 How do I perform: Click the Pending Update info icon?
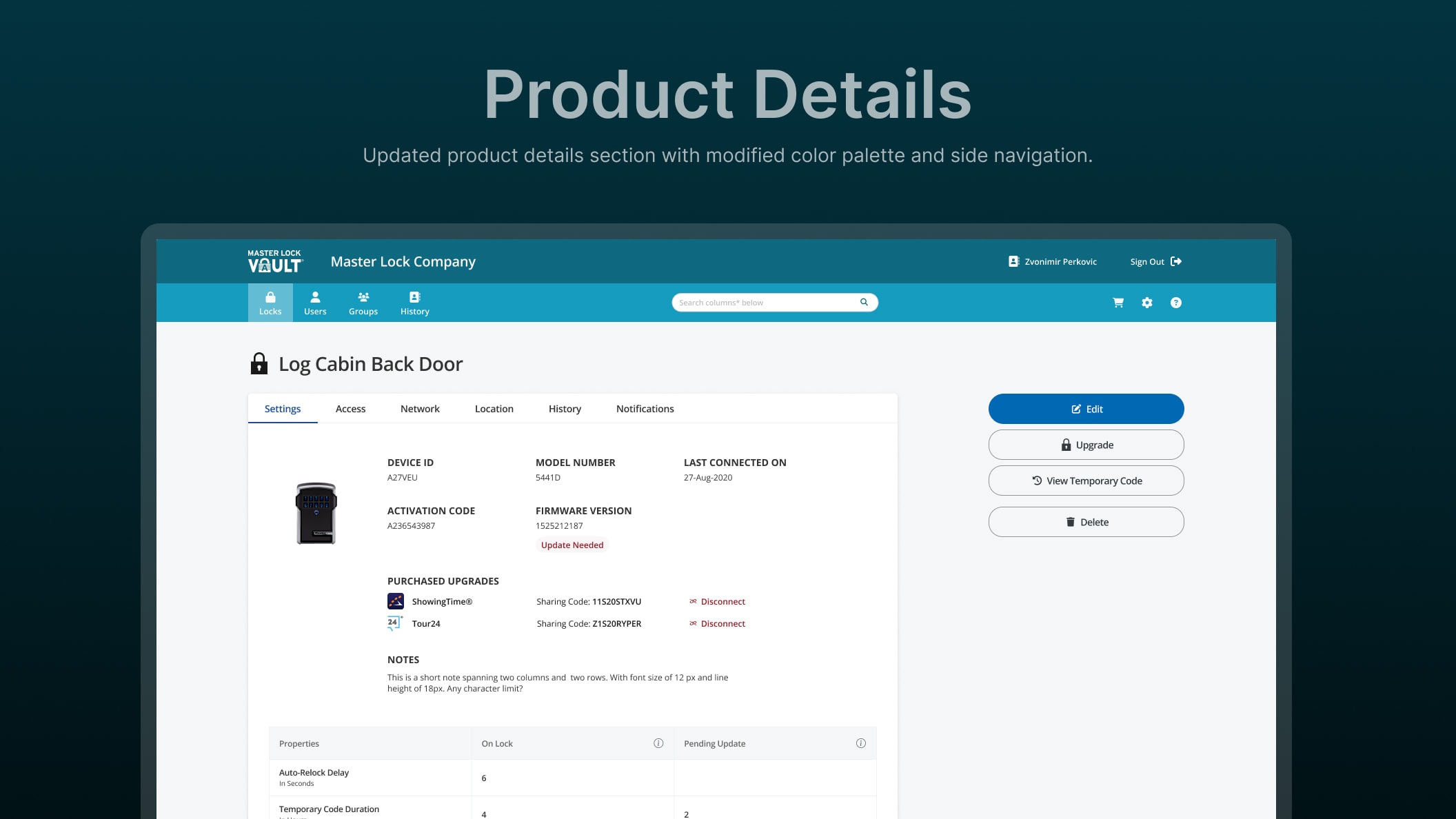[861, 743]
